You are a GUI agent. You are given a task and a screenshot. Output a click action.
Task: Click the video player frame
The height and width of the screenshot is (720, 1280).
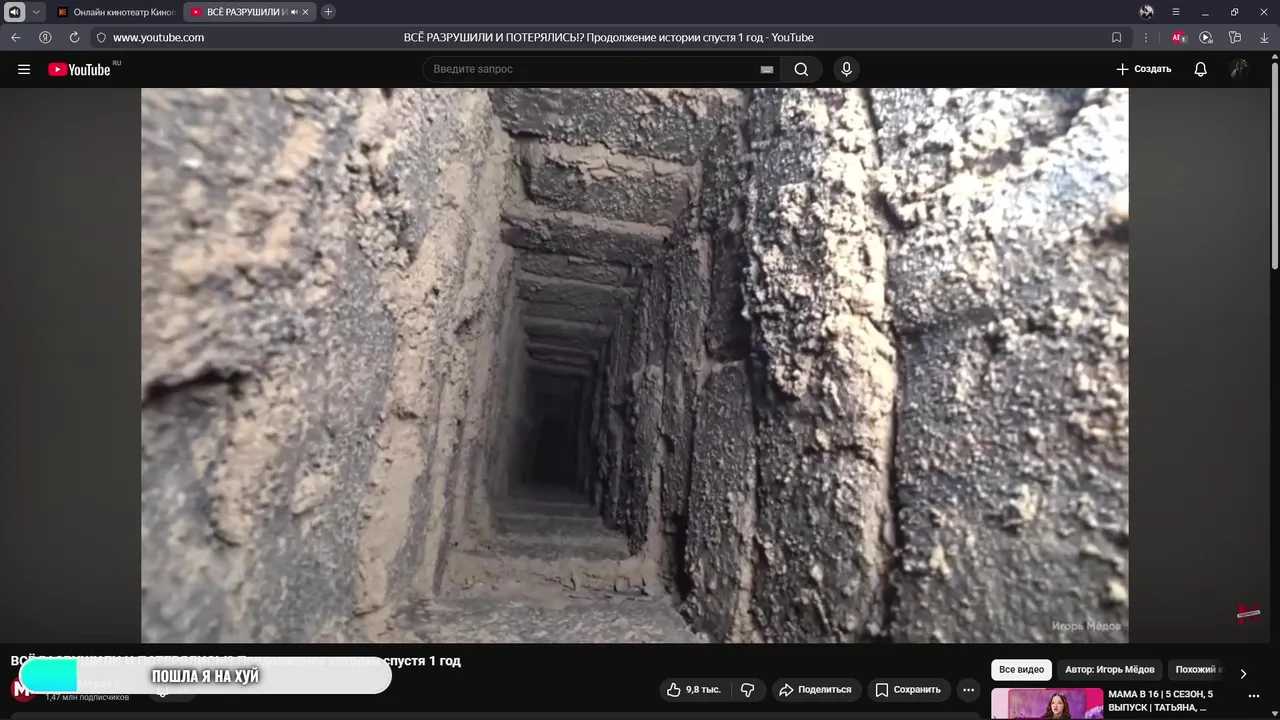[634, 365]
